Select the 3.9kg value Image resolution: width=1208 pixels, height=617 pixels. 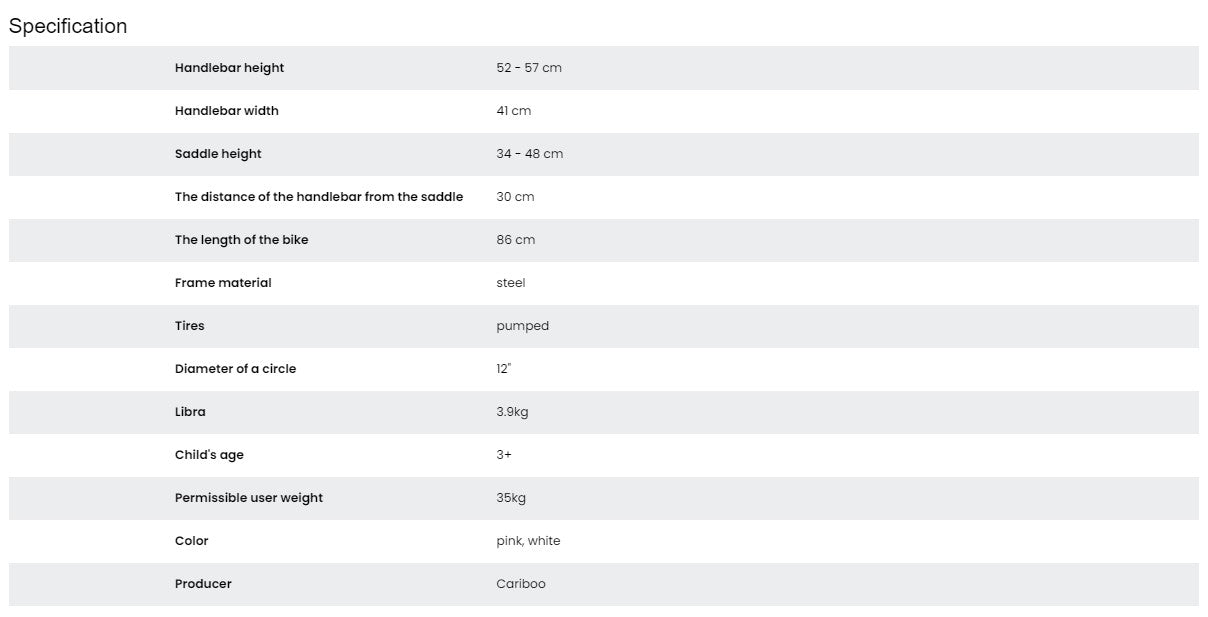512,412
